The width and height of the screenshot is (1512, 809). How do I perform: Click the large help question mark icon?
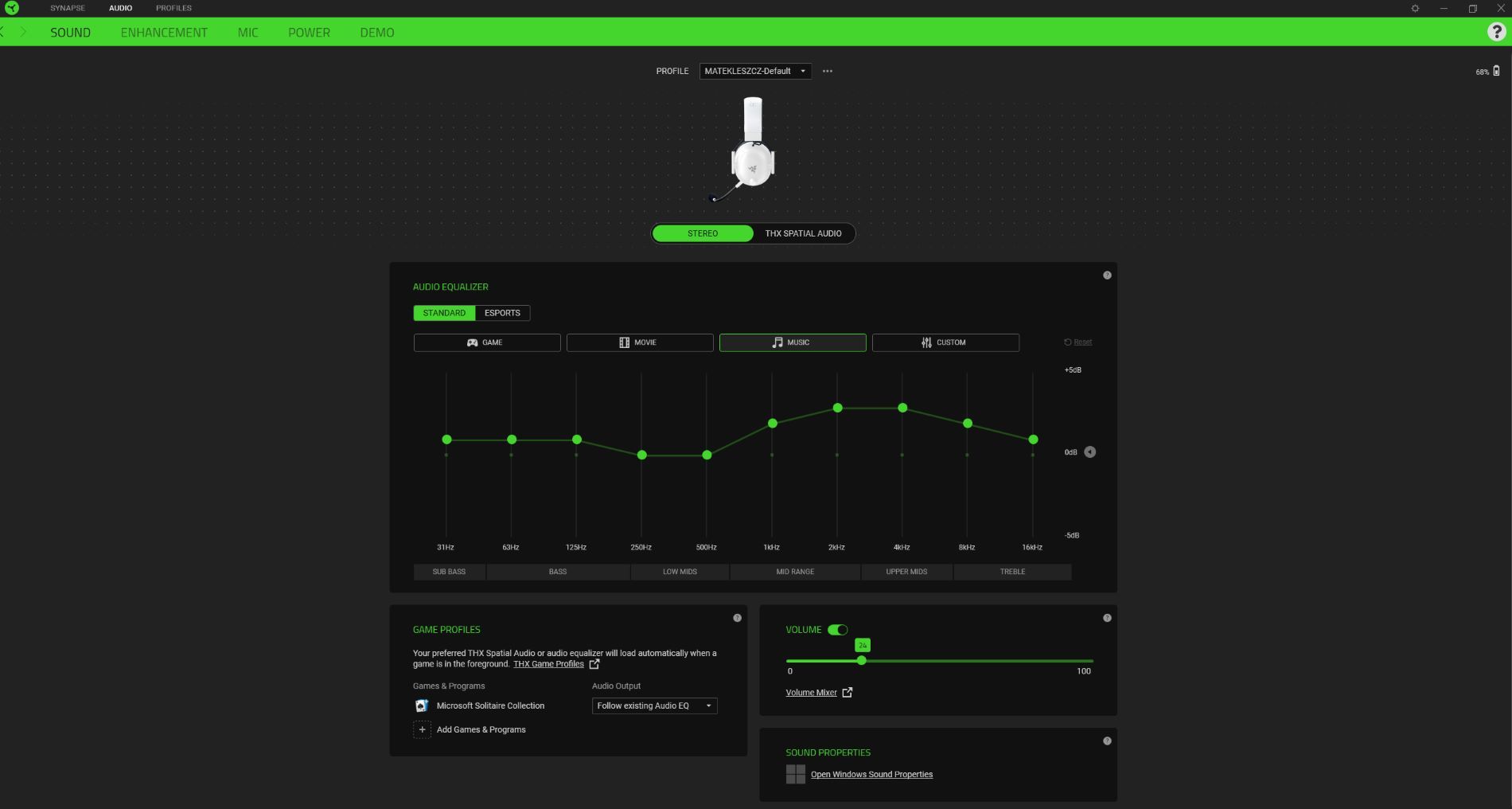coord(1496,32)
